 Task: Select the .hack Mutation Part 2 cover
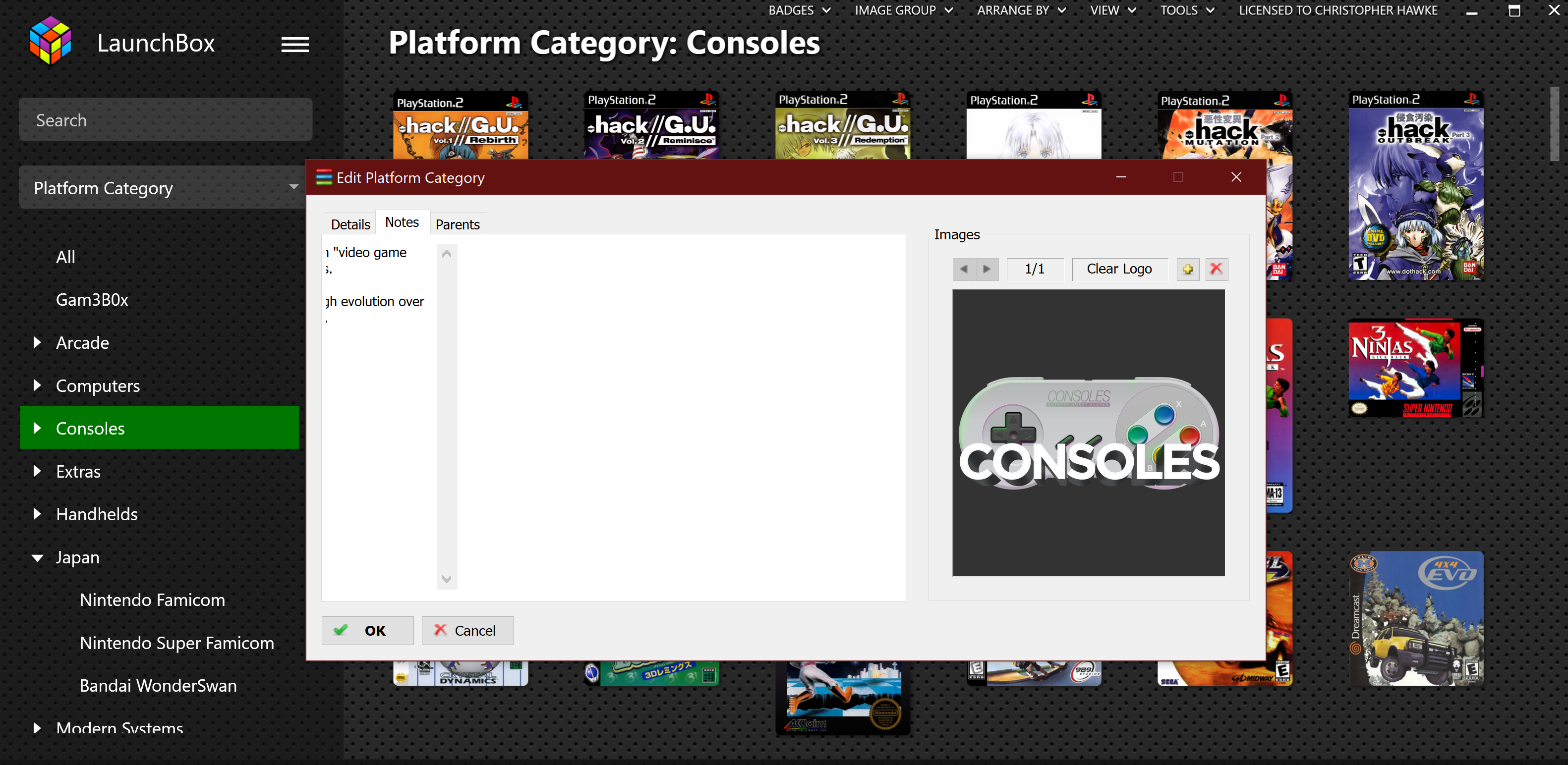(1224, 125)
